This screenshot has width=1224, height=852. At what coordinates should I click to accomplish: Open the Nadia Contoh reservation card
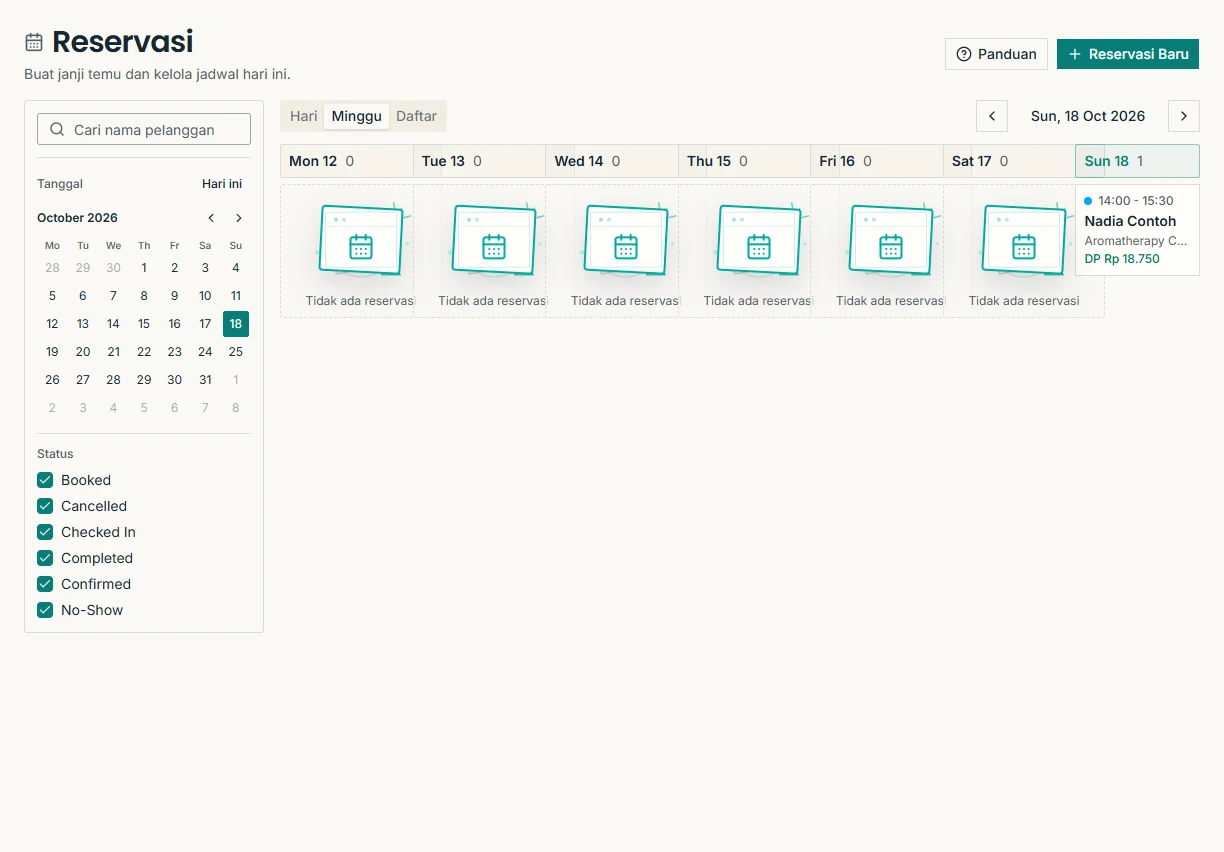[x=1137, y=230]
